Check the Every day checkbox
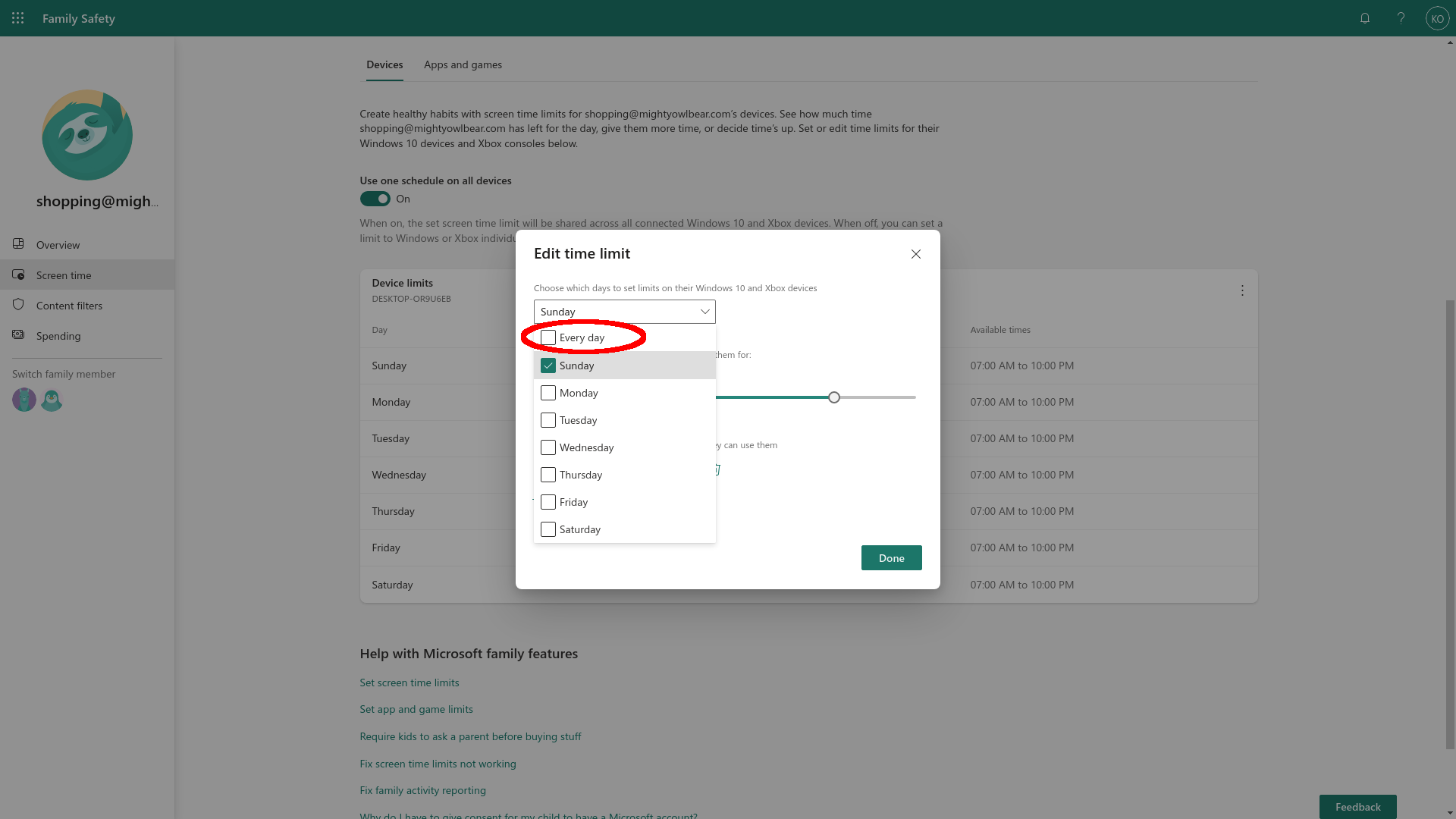Screen dimensions: 1456x819 [x=548, y=337]
